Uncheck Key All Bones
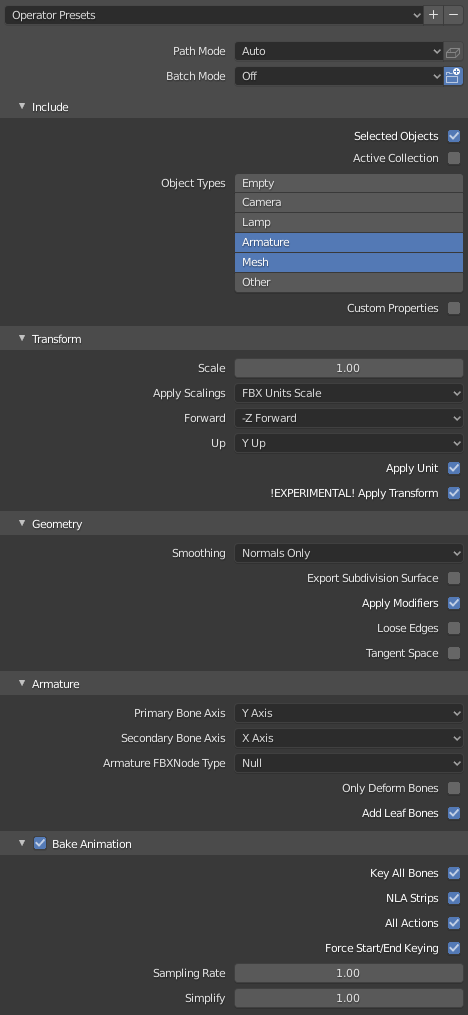Viewport: 468px width, 1015px height. pyautogui.click(x=454, y=873)
